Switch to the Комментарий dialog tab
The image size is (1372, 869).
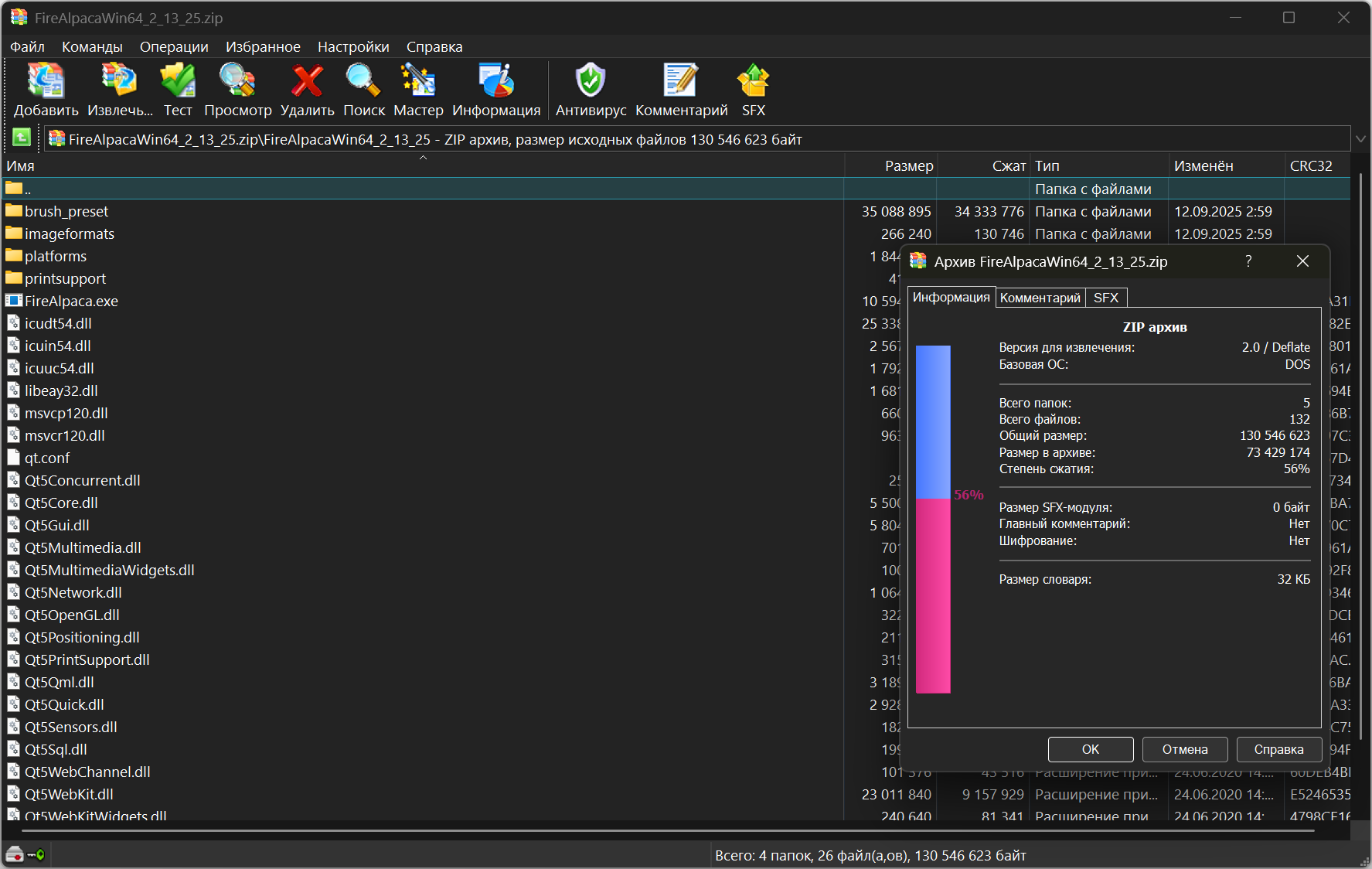pos(1040,298)
